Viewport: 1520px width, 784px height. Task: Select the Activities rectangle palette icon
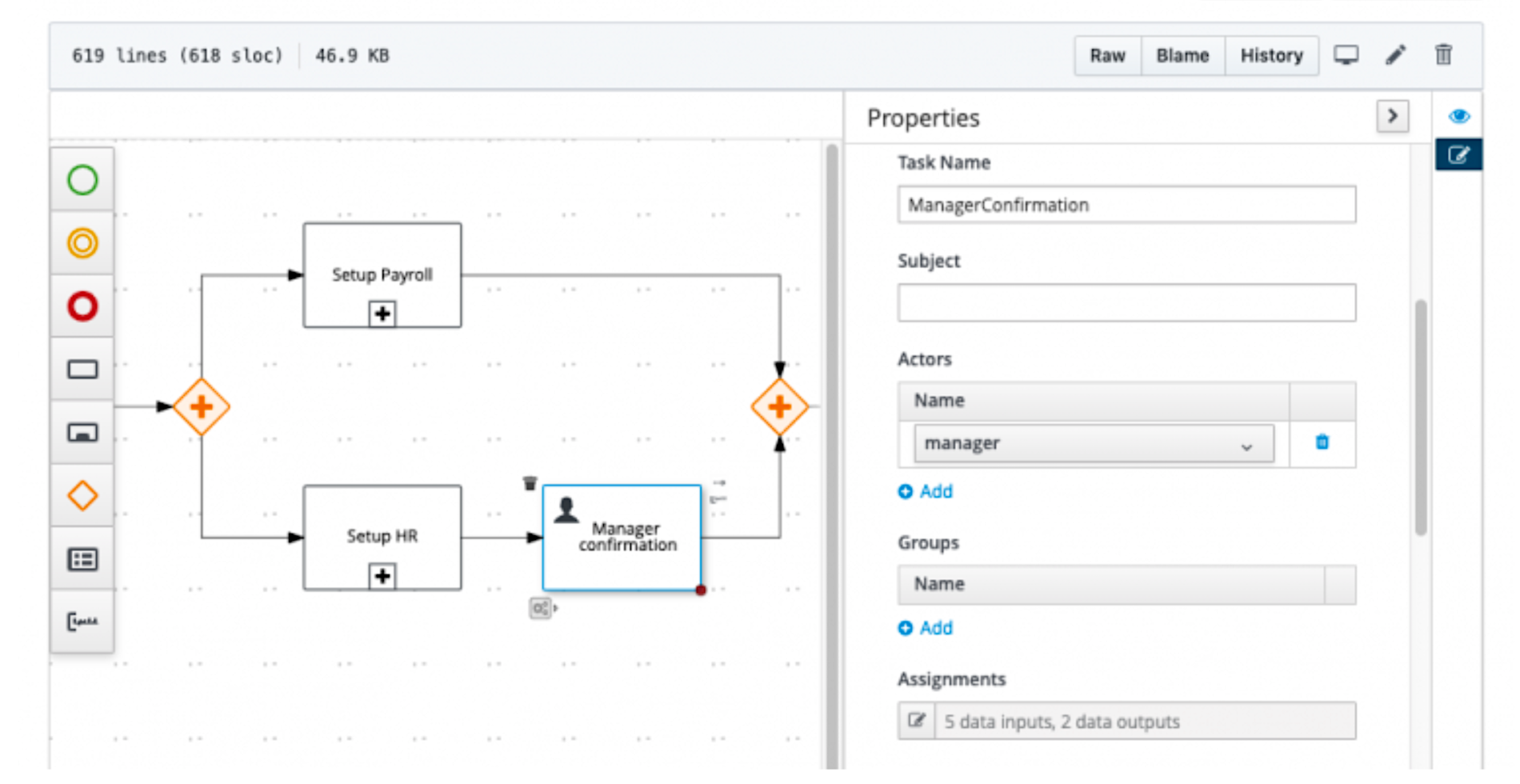coord(82,370)
